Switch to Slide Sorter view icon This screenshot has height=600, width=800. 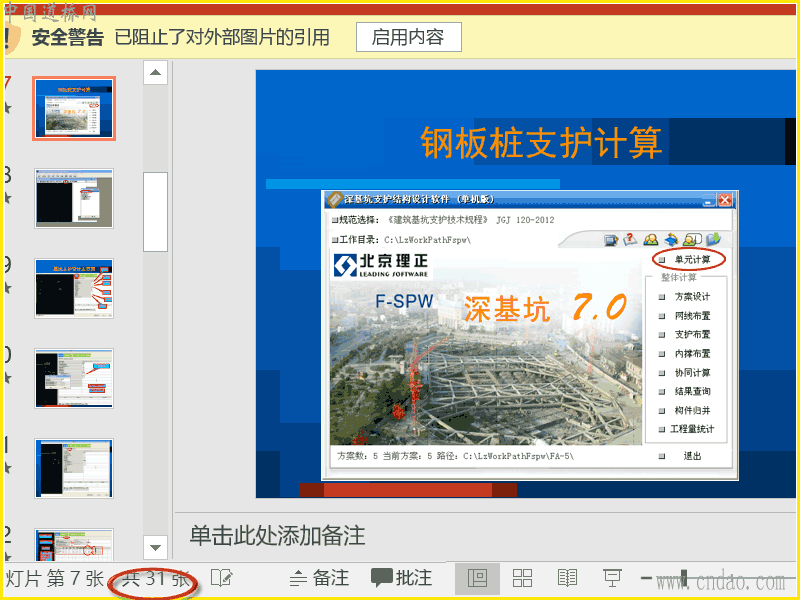(522, 579)
